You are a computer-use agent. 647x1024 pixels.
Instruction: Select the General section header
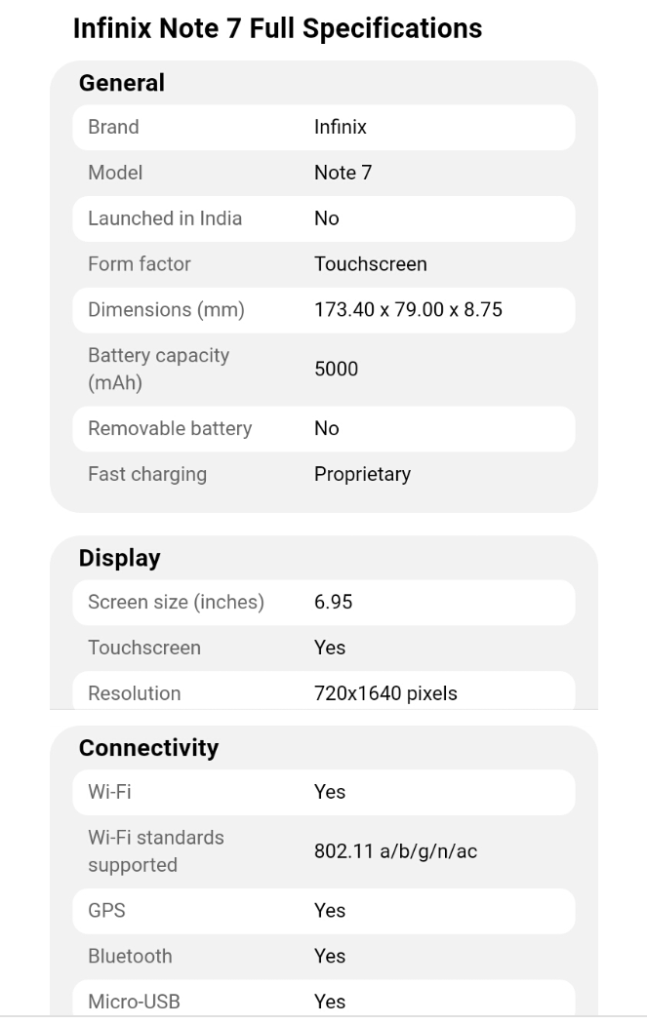pyautogui.click(x=121, y=83)
